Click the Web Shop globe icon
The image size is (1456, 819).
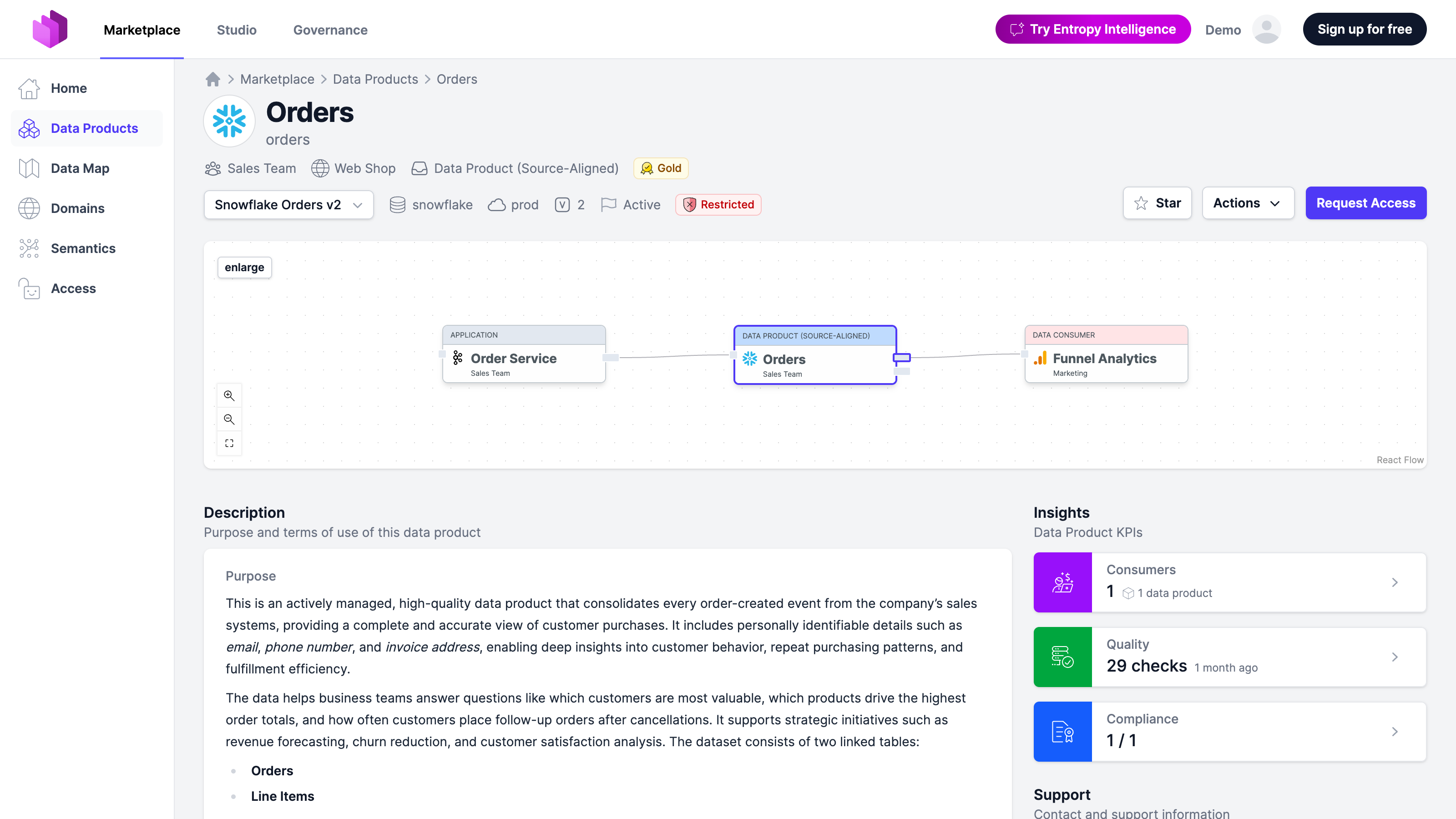pos(320,168)
